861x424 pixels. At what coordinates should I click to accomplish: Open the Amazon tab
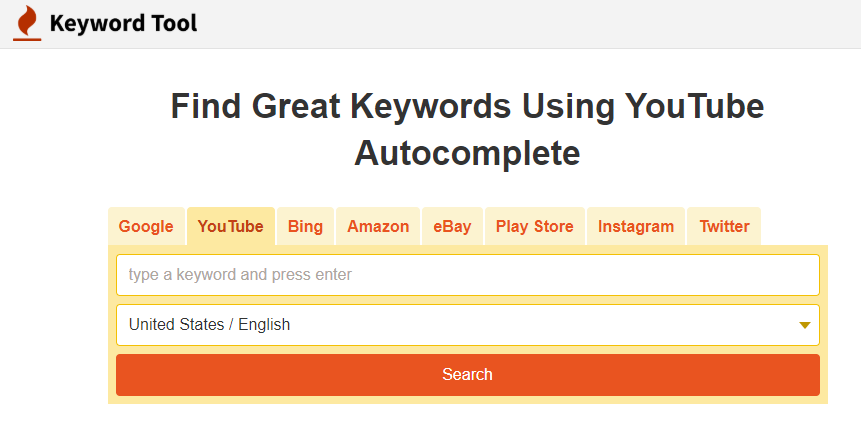tap(378, 226)
